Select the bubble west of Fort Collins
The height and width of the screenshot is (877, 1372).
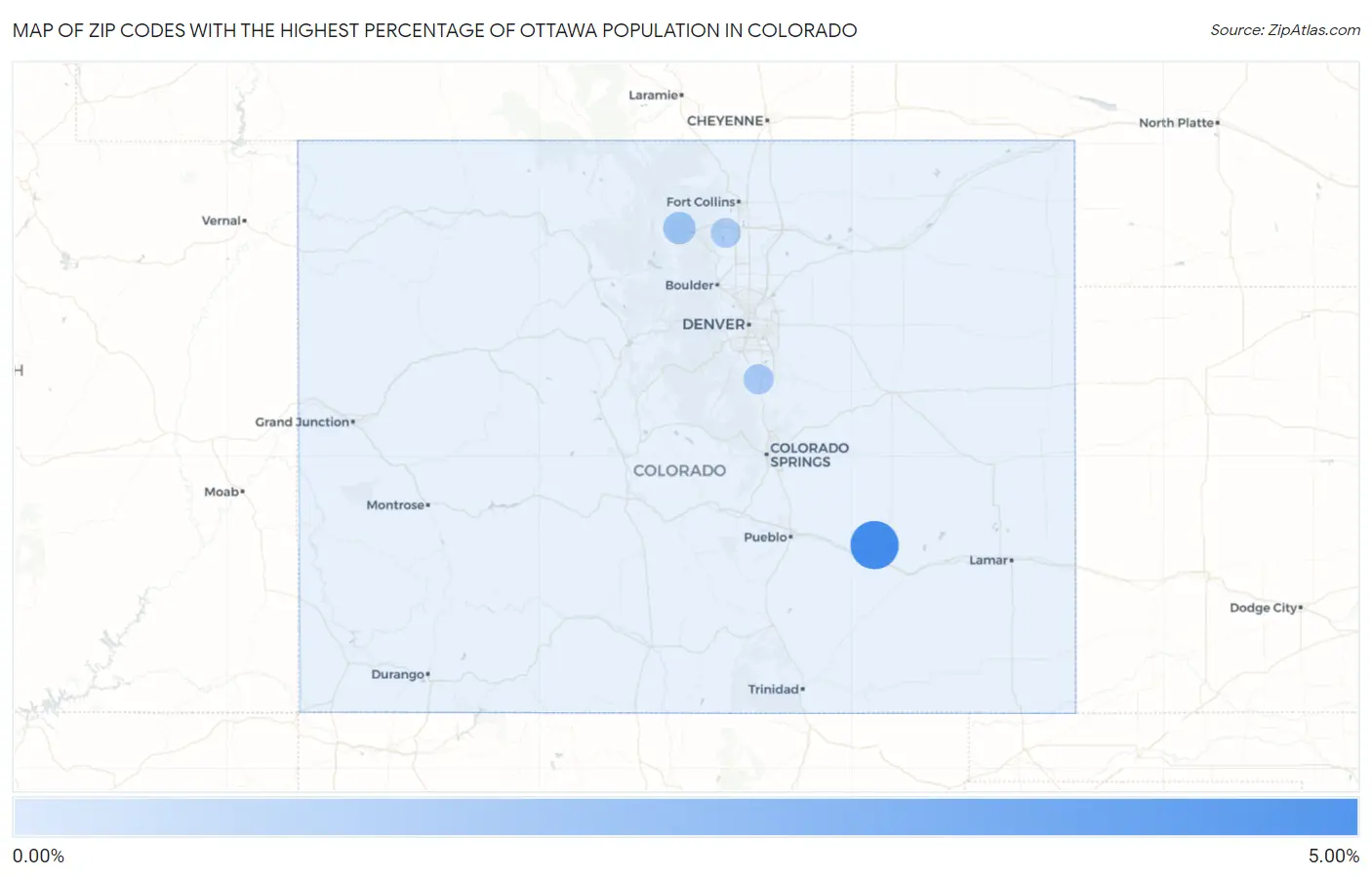(679, 228)
